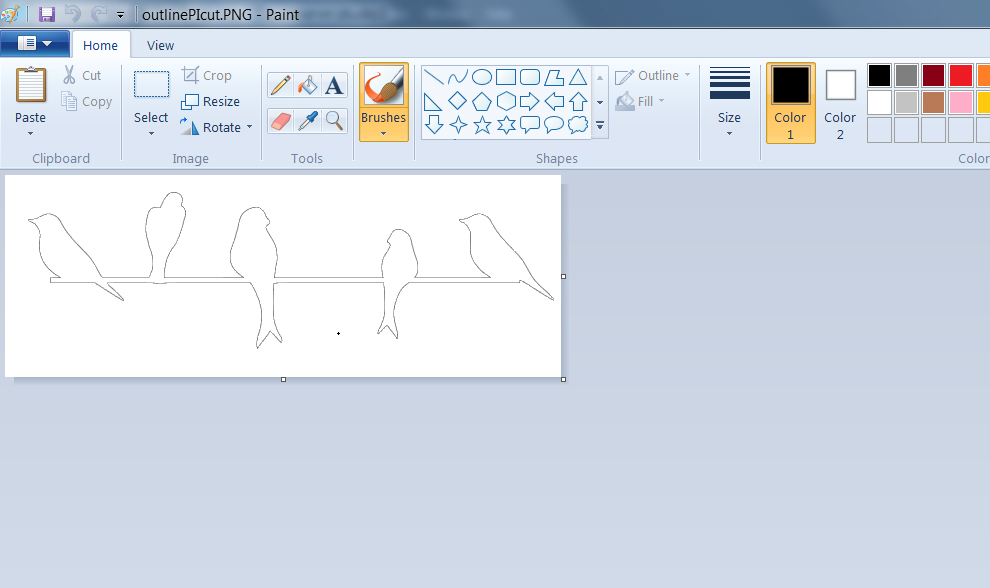This screenshot has width=990, height=588.
Task: Click the Resize button
Action: point(211,101)
